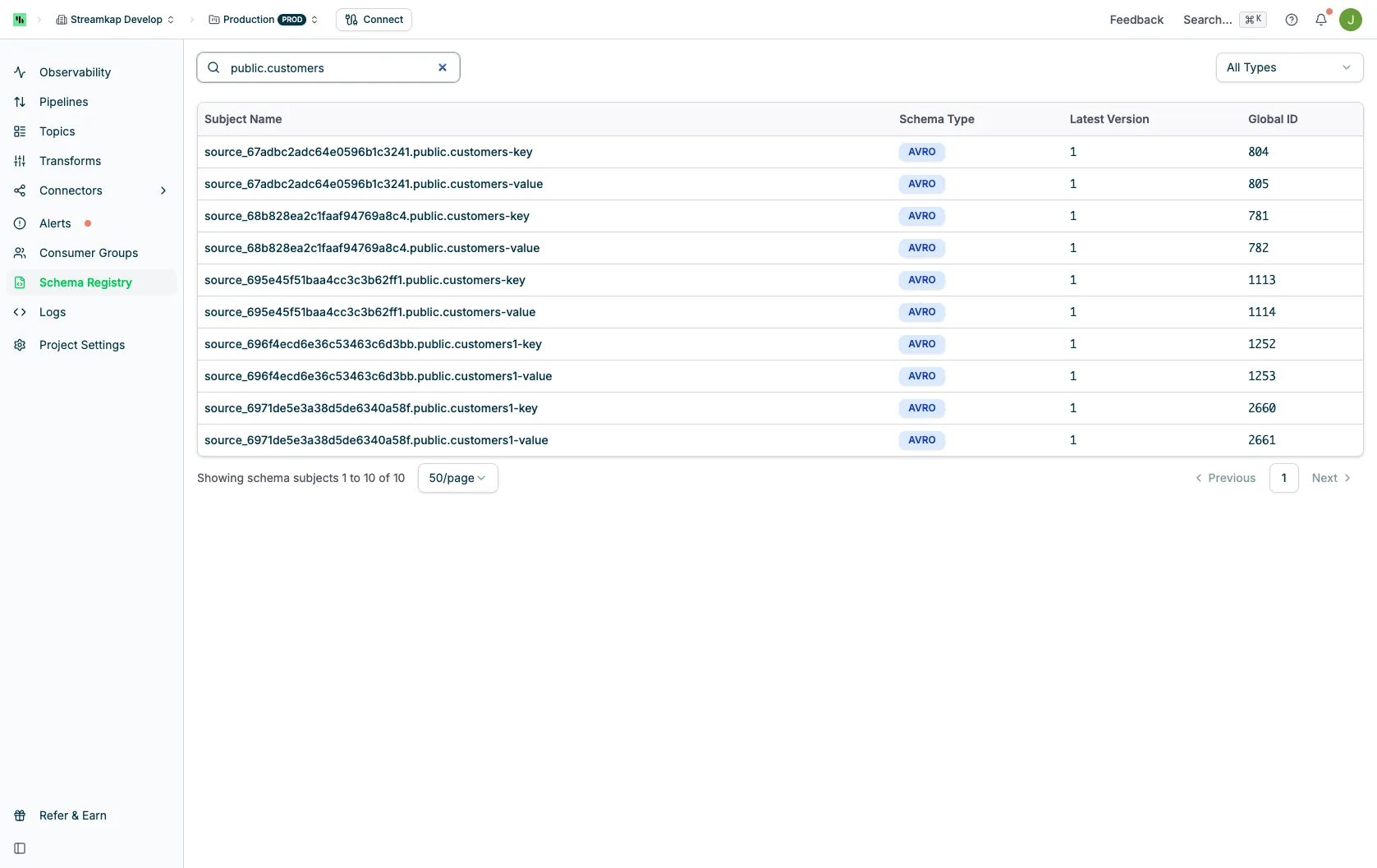The height and width of the screenshot is (868, 1377).
Task: Click the Feedback link
Action: (1136, 20)
